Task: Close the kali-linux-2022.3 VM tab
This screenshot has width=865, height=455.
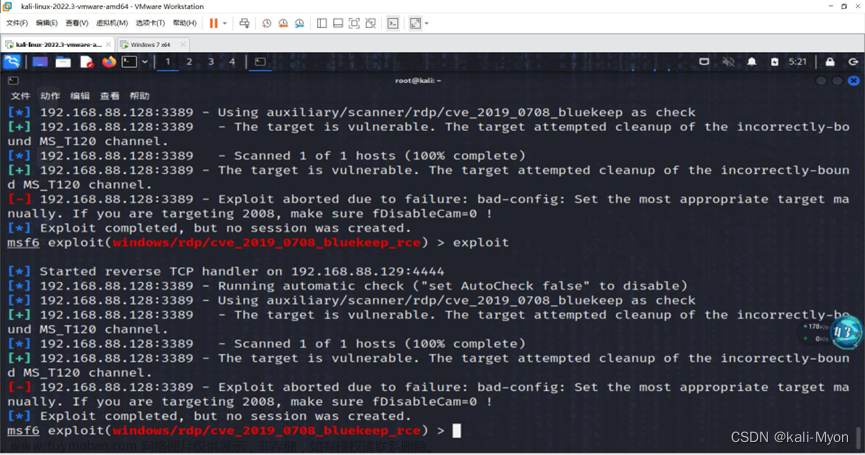Action: [x=108, y=44]
